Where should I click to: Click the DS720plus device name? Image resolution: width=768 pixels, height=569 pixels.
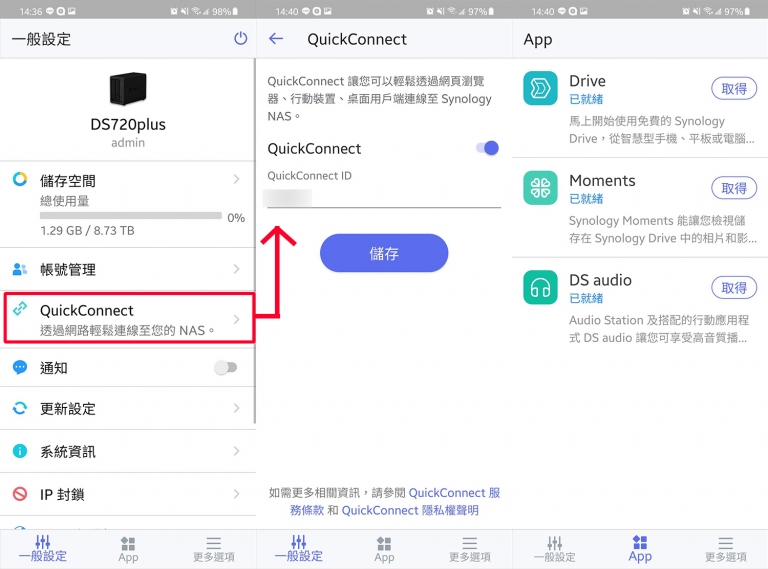(128, 124)
